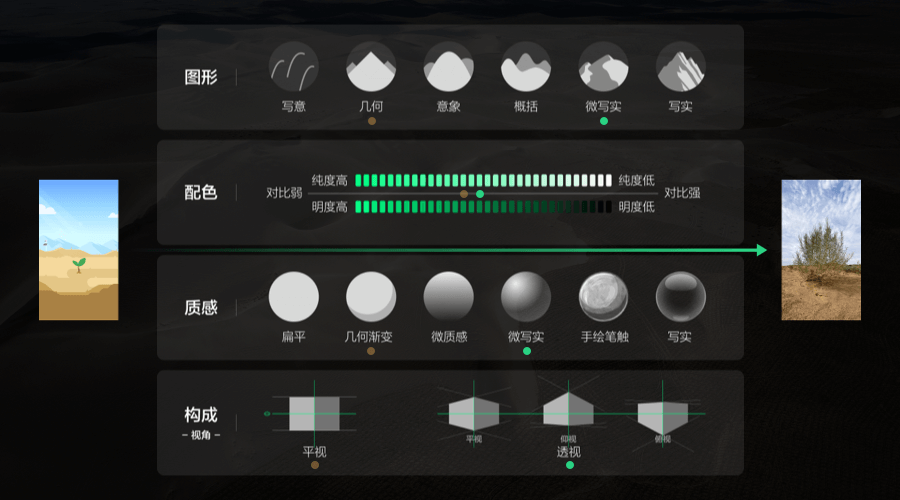Click the 明度低 label
Image resolution: width=900 pixels, height=500 pixels.
pos(637,207)
